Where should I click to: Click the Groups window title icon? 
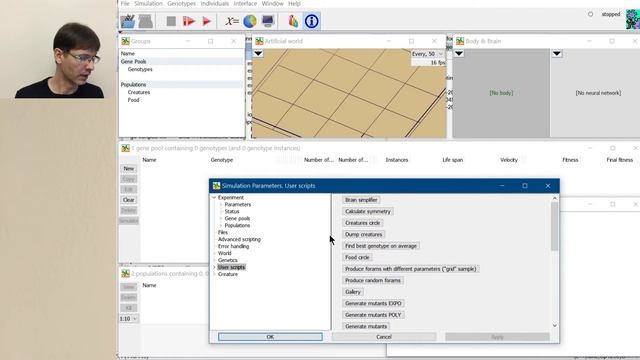tap(125, 41)
